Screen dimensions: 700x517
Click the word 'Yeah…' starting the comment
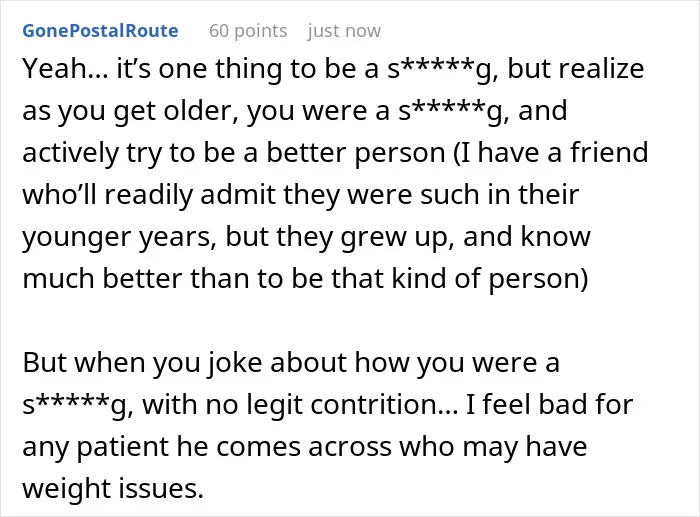coord(65,69)
